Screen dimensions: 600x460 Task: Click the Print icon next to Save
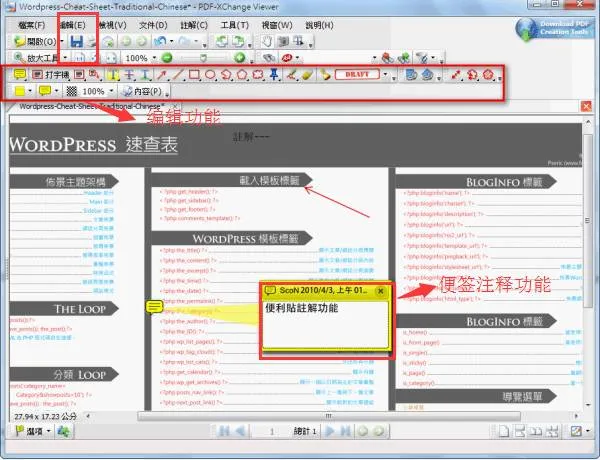(x=91, y=41)
